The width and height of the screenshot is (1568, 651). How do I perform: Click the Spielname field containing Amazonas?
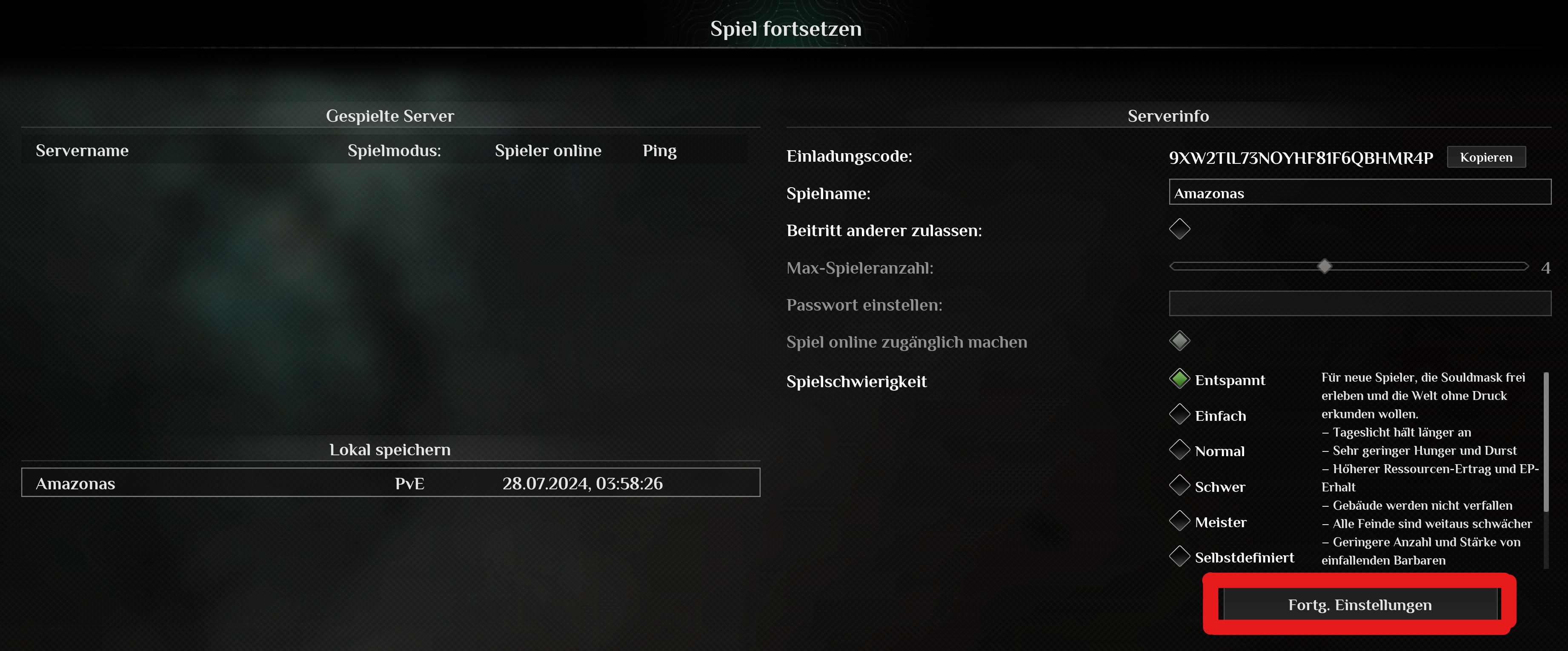pyautogui.click(x=1360, y=192)
